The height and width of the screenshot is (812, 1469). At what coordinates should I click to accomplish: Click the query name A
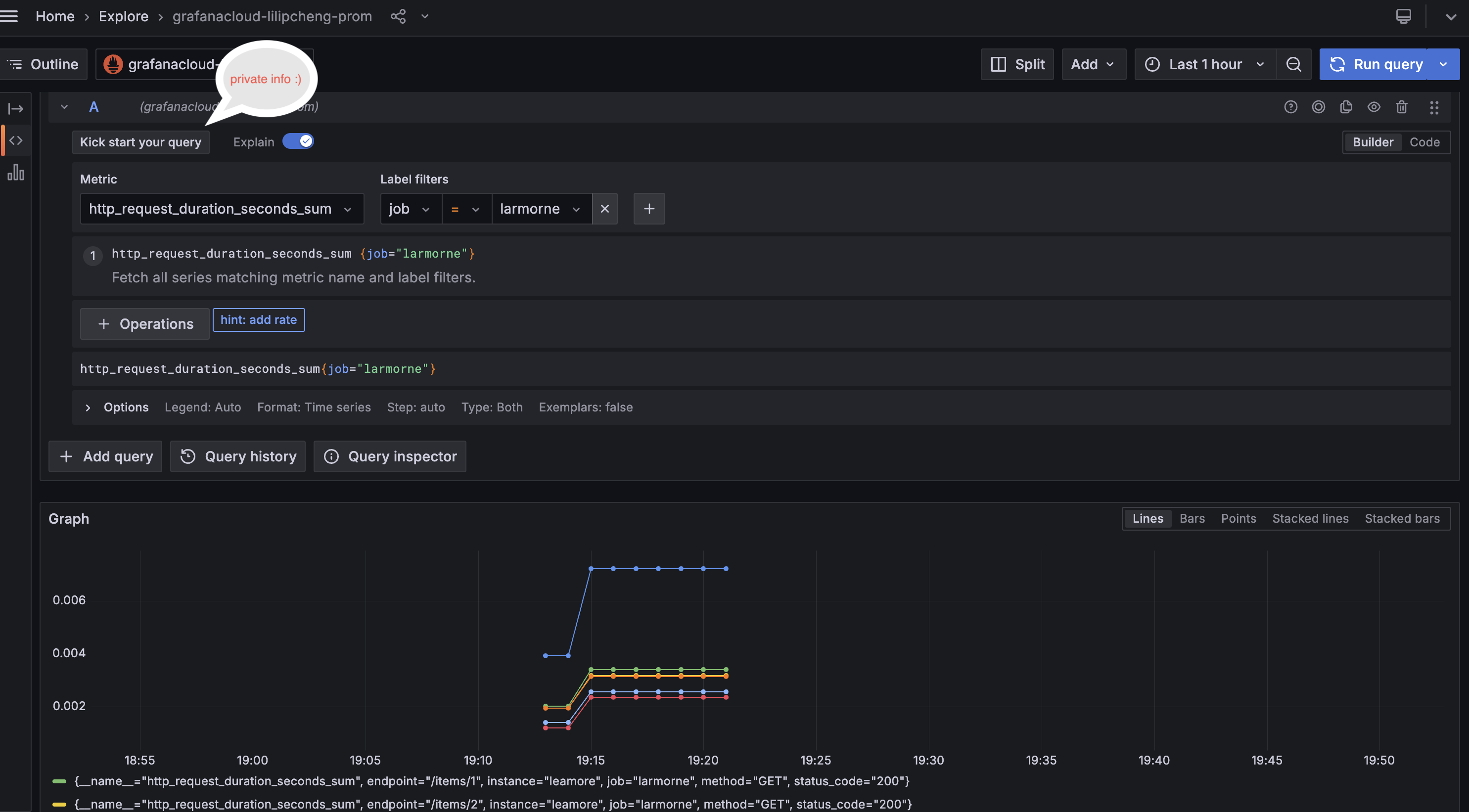tap(94, 107)
